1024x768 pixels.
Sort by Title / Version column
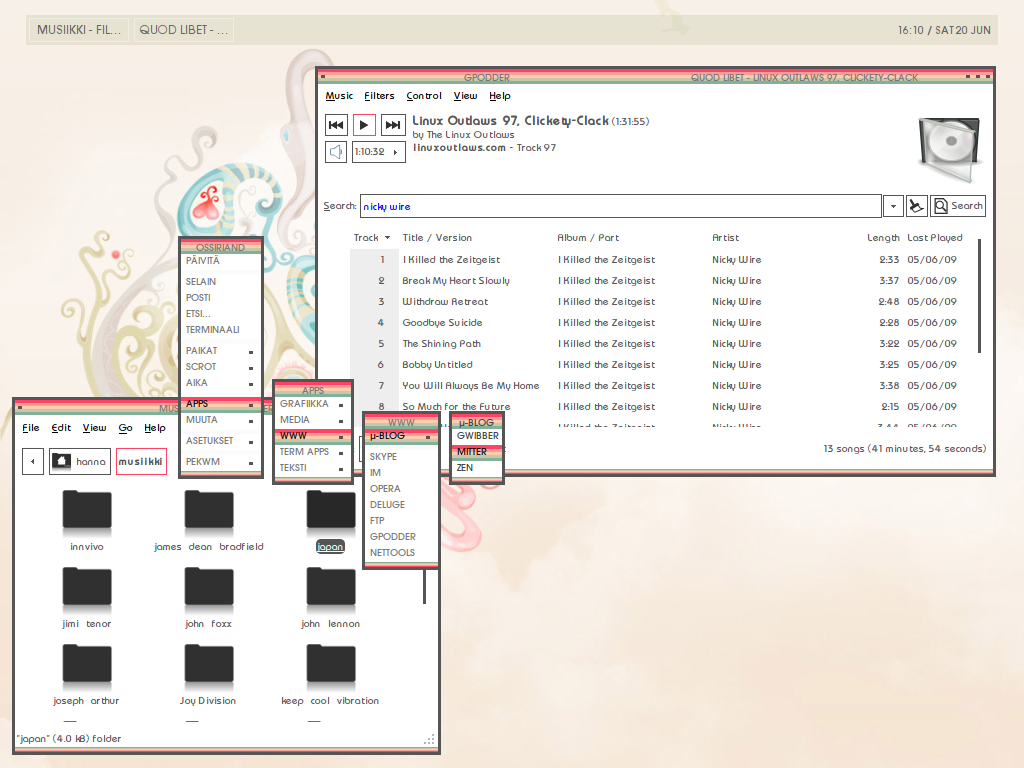point(437,238)
